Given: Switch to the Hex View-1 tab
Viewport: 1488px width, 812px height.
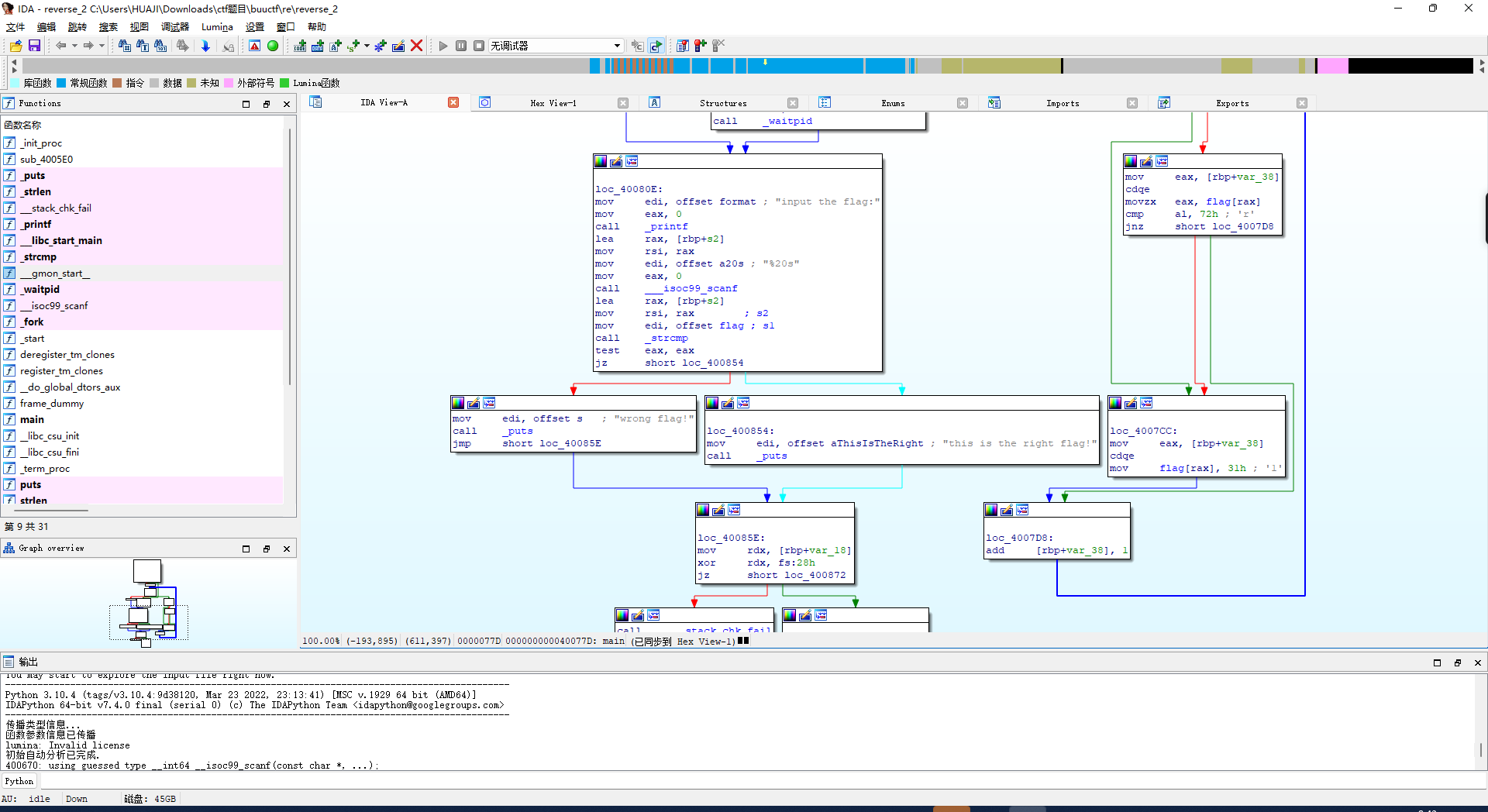Looking at the screenshot, I should [x=553, y=103].
